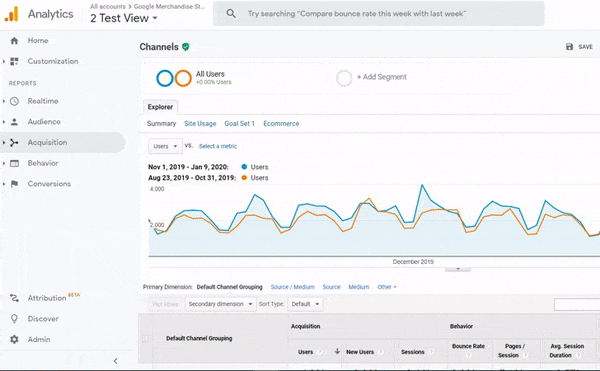Screen dimensions: 600x371
Task: Click the Audience person icon
Action: point(14,122)
